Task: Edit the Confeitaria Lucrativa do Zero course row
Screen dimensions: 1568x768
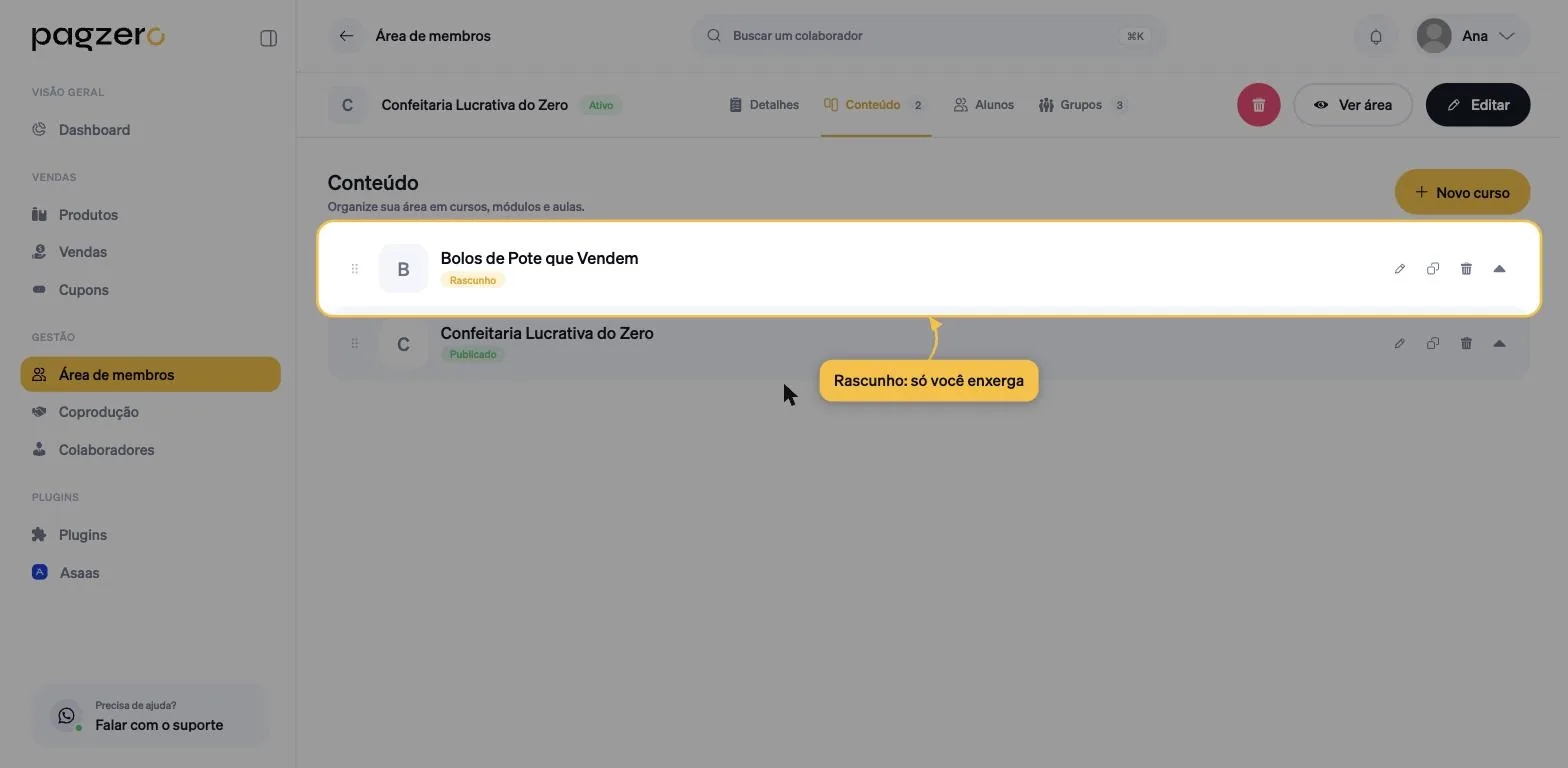Action: click(1400, 344)
